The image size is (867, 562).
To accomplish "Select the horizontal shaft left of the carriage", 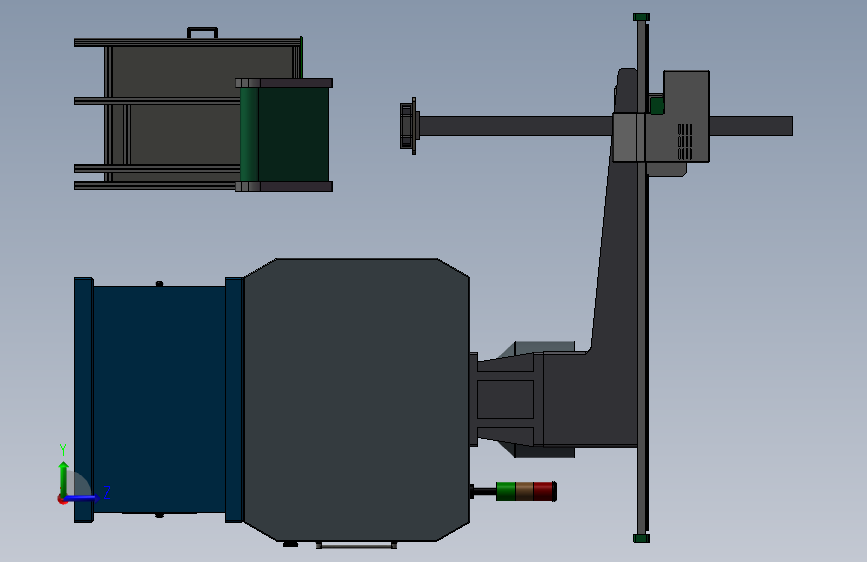I will 515,126.
